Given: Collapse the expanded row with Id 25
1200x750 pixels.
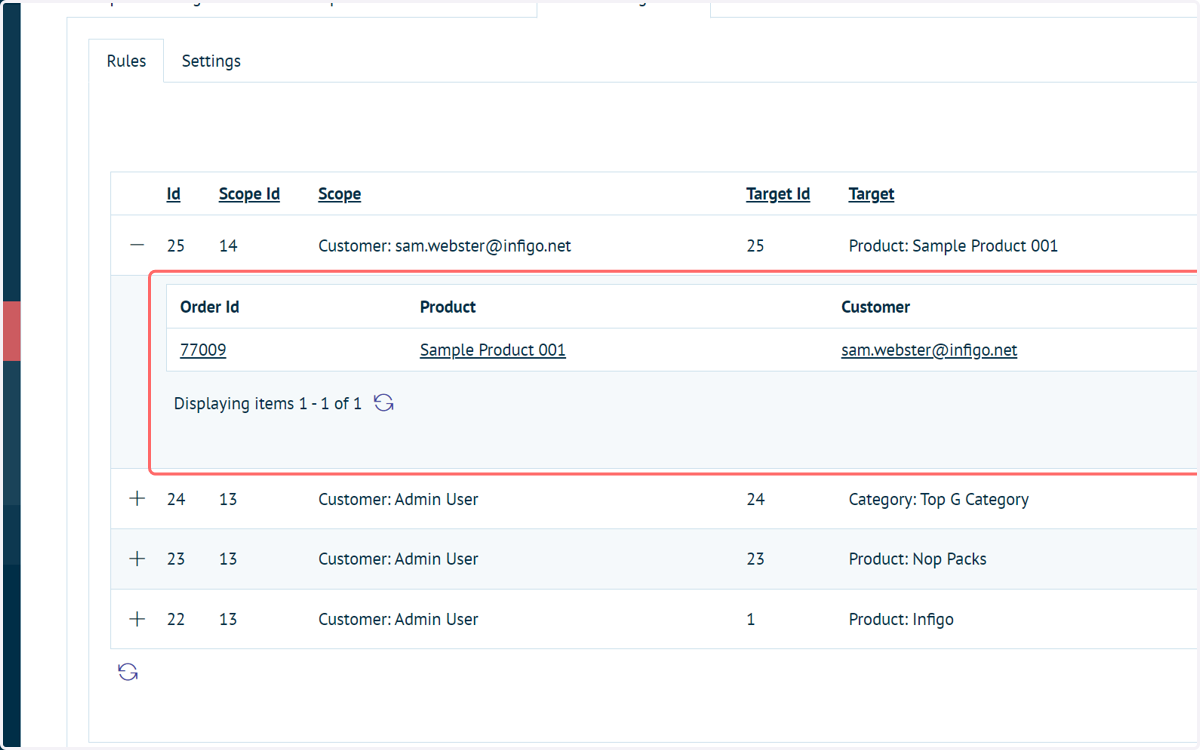Looking at the screenshot, I should 138,245.
